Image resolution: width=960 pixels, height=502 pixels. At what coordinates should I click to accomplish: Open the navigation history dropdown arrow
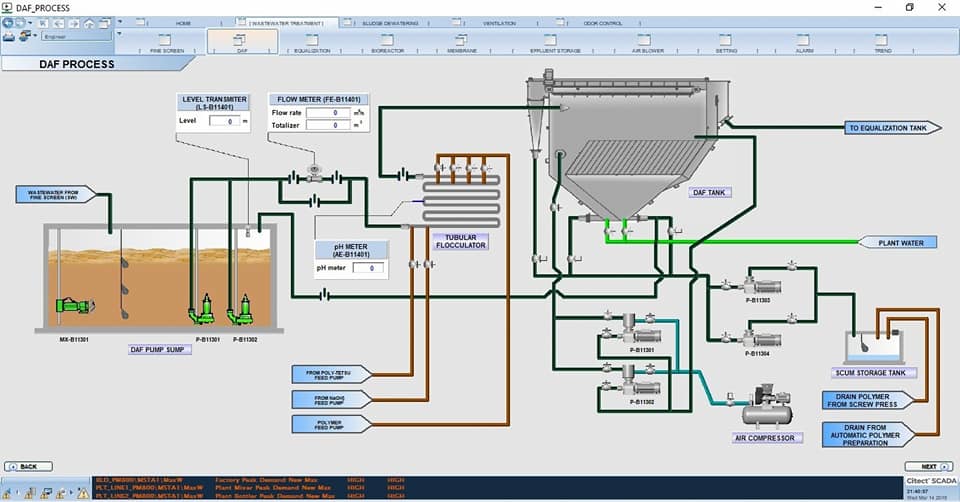pos(30,23)
